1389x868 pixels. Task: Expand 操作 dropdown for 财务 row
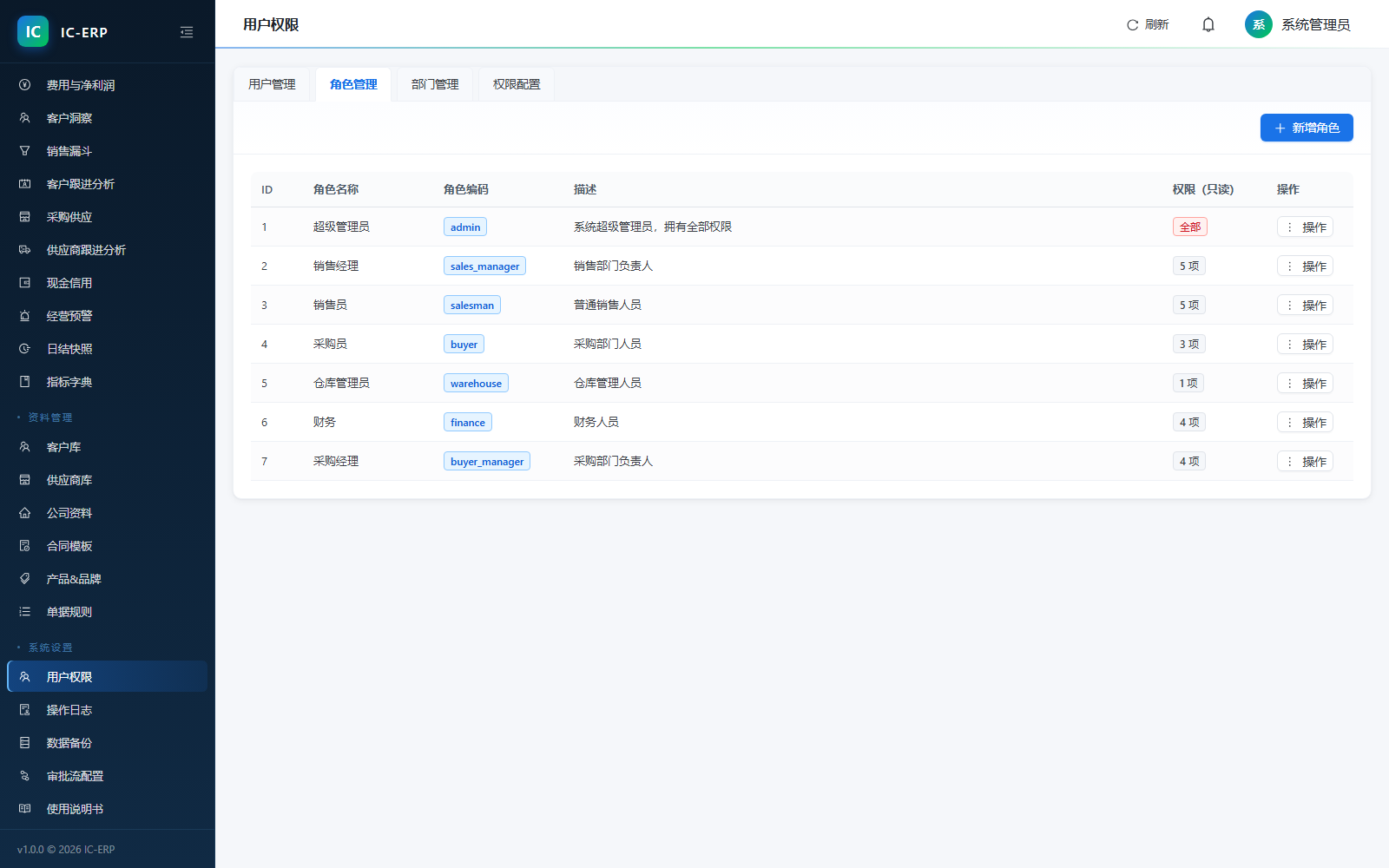point(1305,423)
